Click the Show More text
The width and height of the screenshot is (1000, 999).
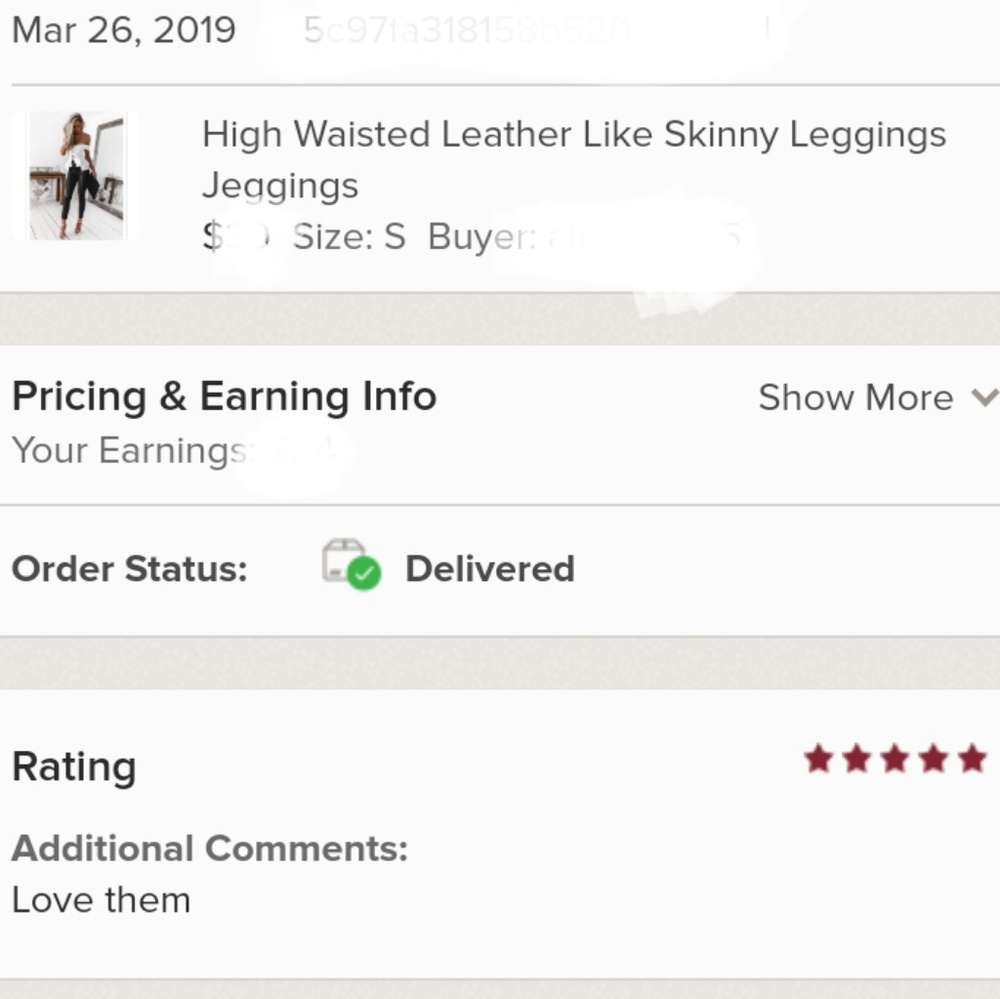(x=855, y=398)
